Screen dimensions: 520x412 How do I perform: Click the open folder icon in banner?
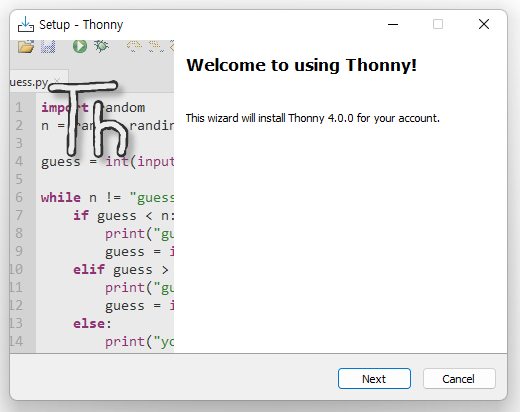point(26,46)
